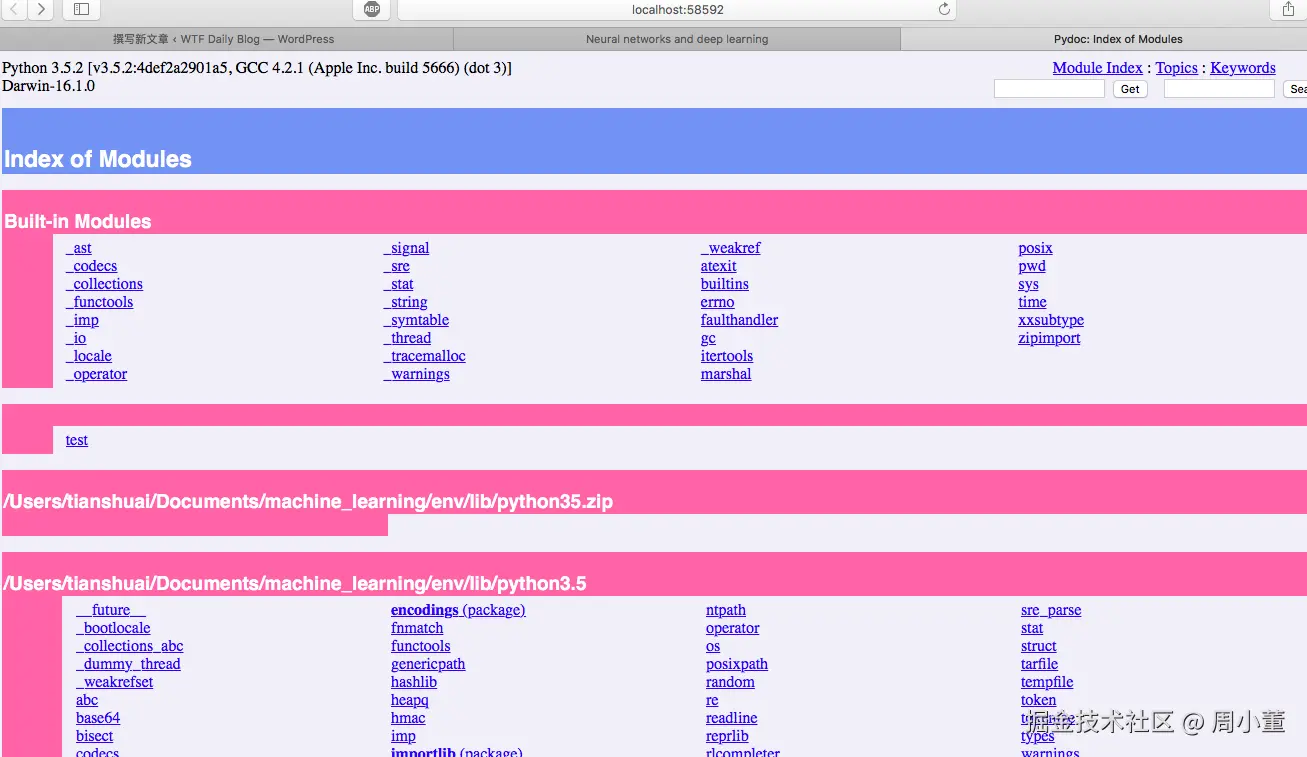Open the zipimport module link
Screen dimensions: 1307x757
(x=1049, y=338)
